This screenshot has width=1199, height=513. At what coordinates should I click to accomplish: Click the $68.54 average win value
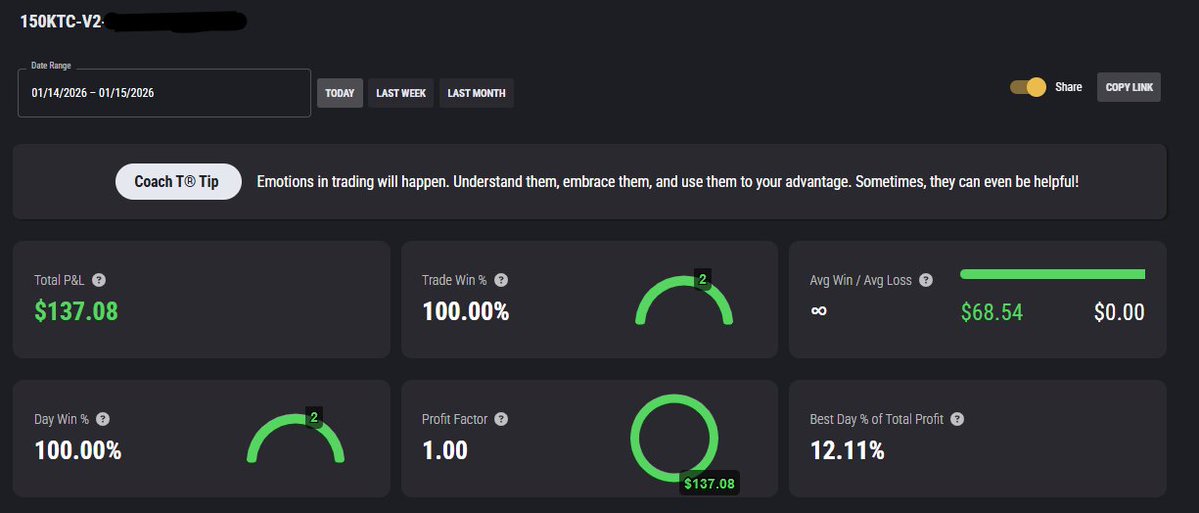click(992, 312)
